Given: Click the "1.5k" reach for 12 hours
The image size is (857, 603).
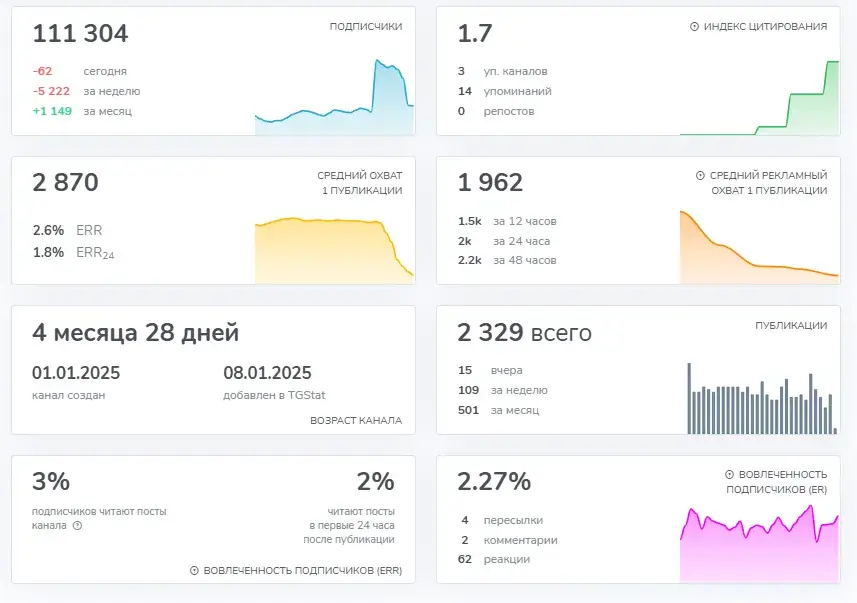Looking at the screenshot, I should pyautogui.click(x=469, y=221).
